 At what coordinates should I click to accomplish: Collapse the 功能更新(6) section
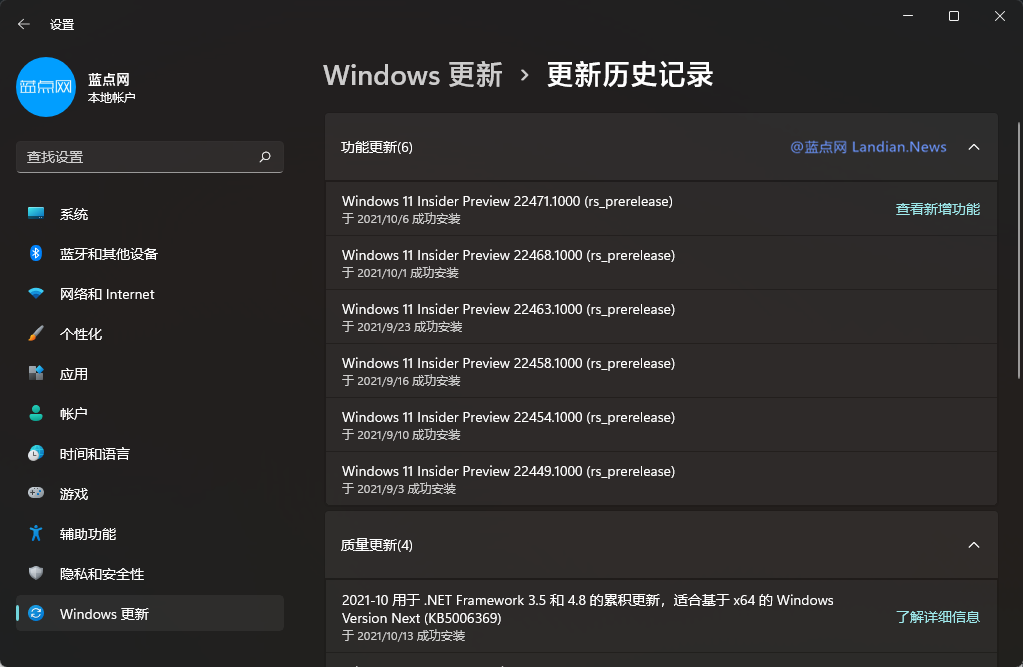pyautogui.click(x=973, y=147)
